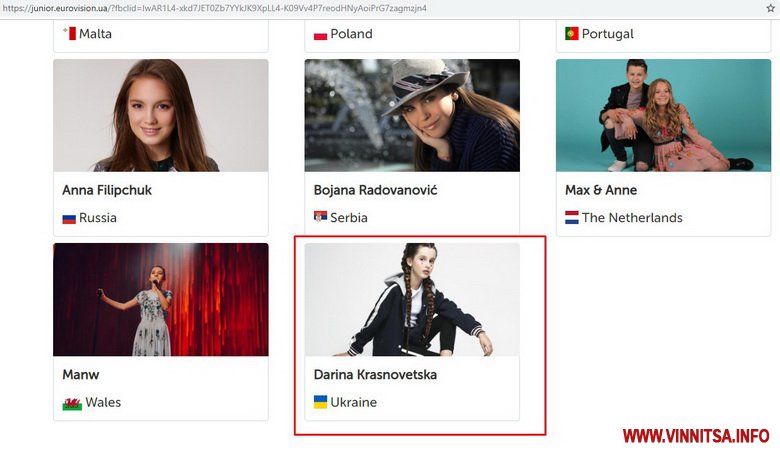Image resolution: width=780 pixels, height=451 pixels.
Task: Click the Serbia flag icon
Action: click(320, 218)
